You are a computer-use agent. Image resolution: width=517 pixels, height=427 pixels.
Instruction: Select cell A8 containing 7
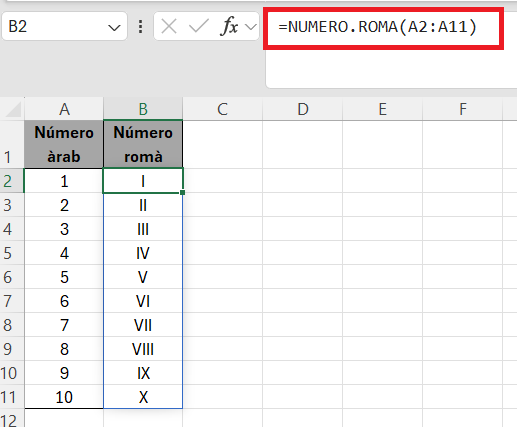click(x=64, y=325)
